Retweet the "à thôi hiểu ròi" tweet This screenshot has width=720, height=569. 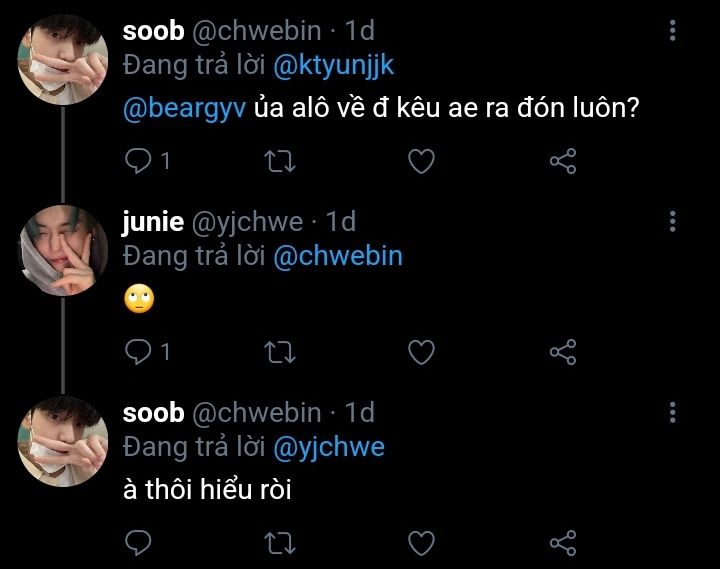pyautogui.click(x=280, y=543)
